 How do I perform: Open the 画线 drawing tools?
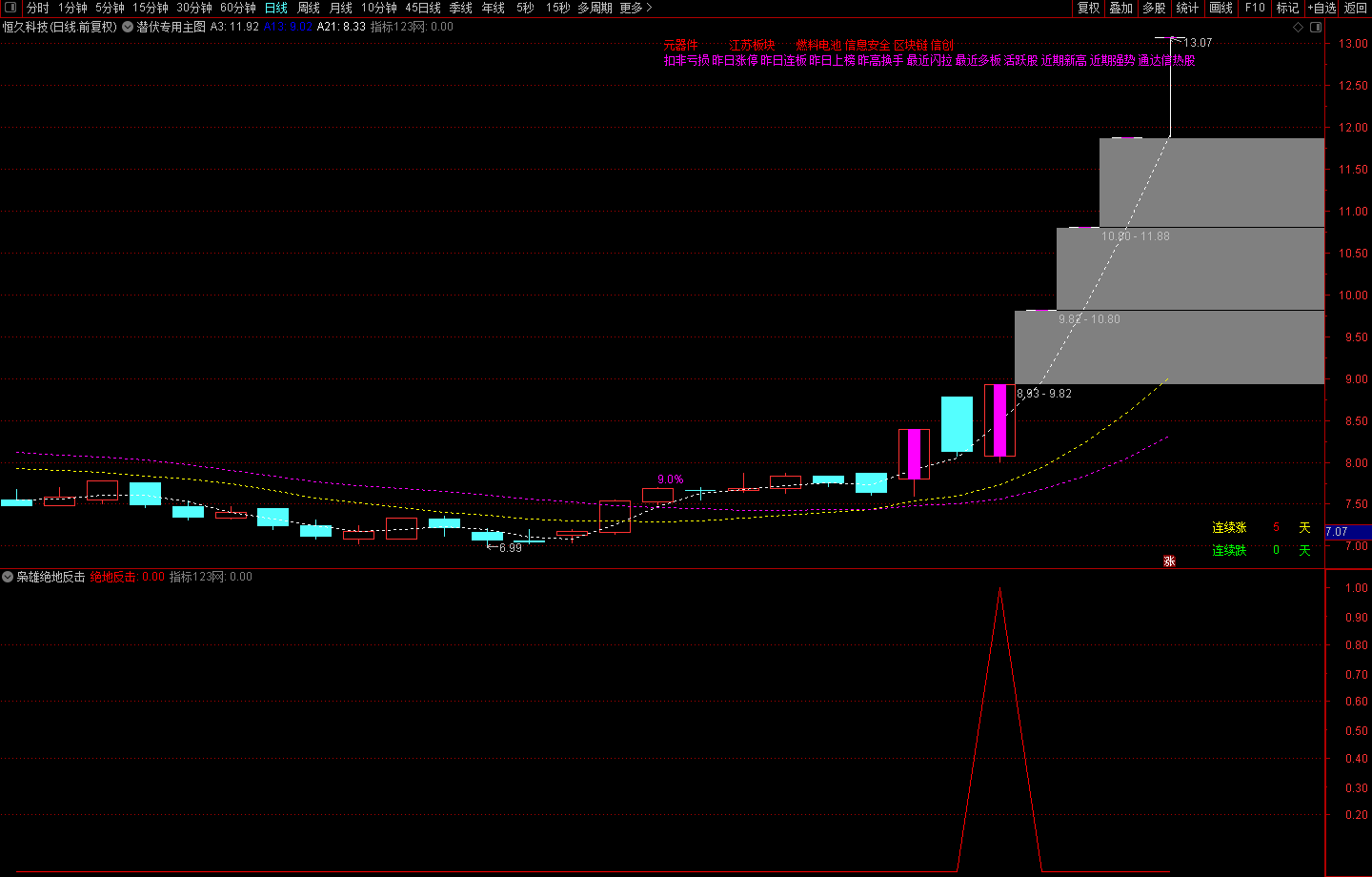1221,8
